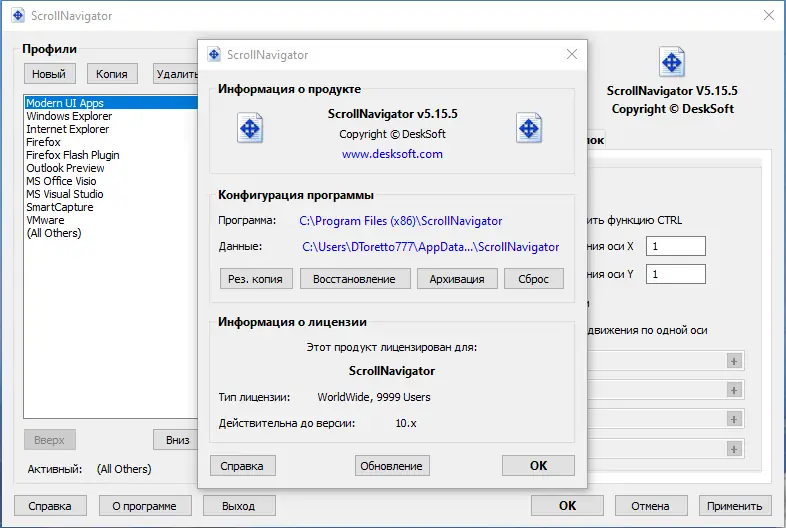Select MS Visual Studio profile
Image resolution: width=786 pixels, height=528 pixels.
(111, 194)
